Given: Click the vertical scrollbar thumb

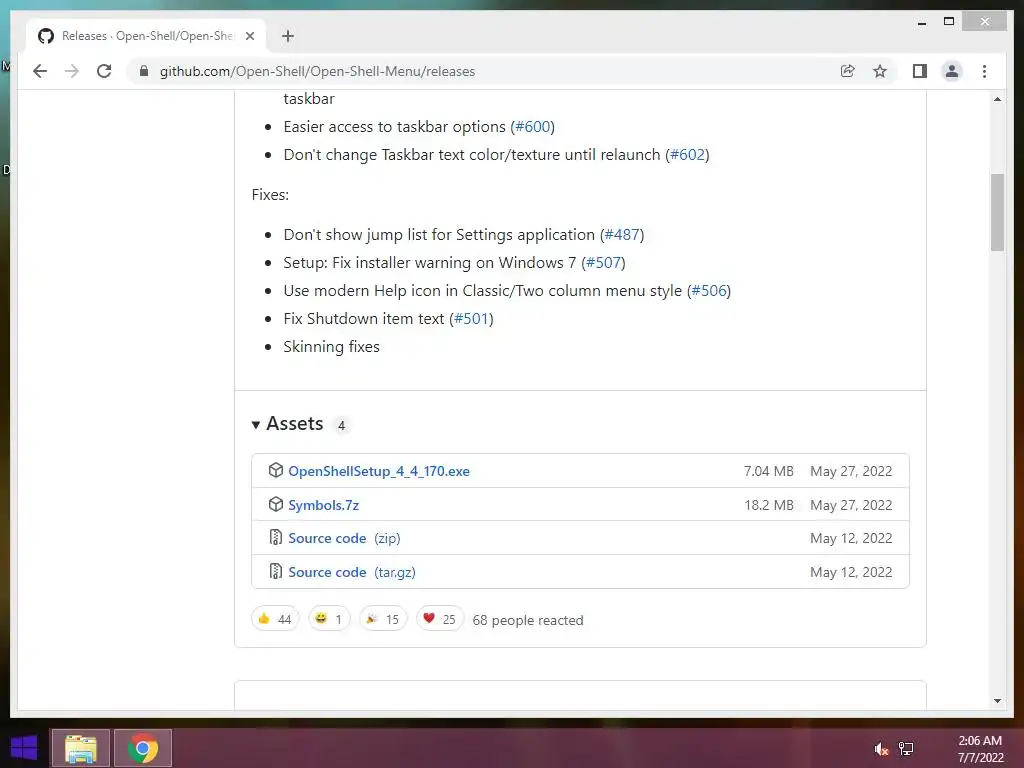Looking at the screenshot, I should [x=997, y=212].
